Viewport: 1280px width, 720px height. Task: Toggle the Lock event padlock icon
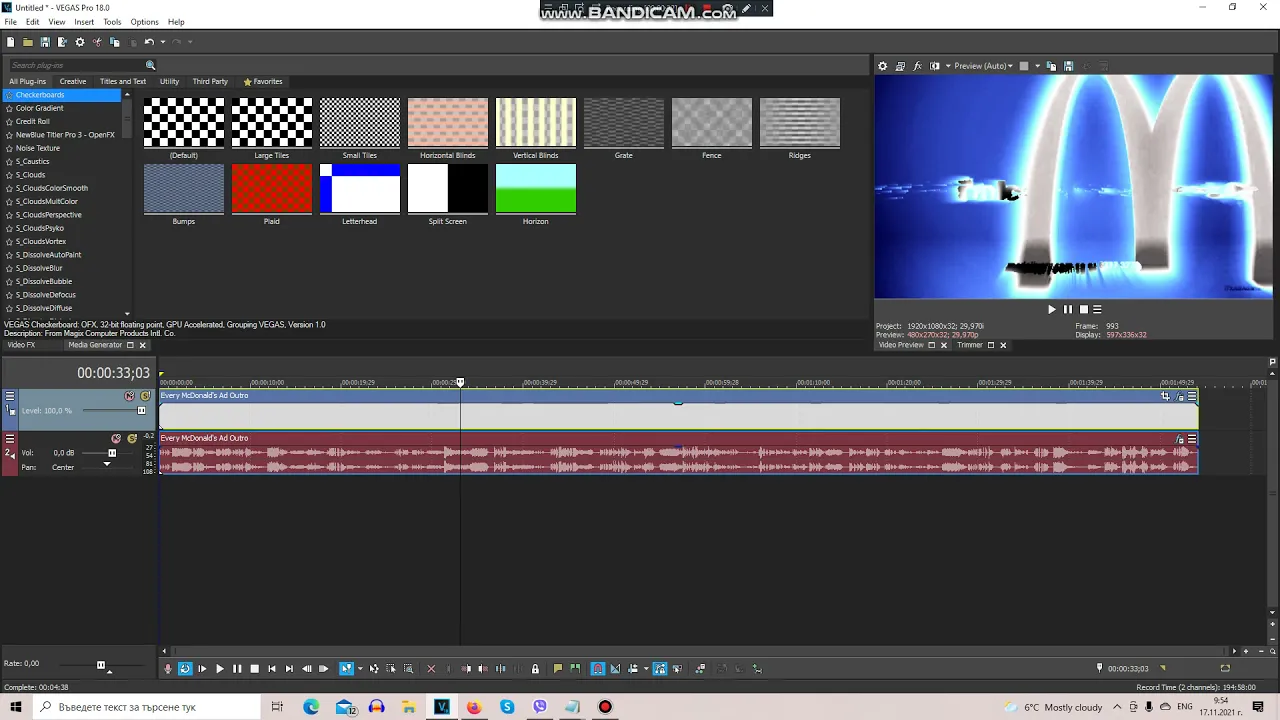[x=535, y=669]
